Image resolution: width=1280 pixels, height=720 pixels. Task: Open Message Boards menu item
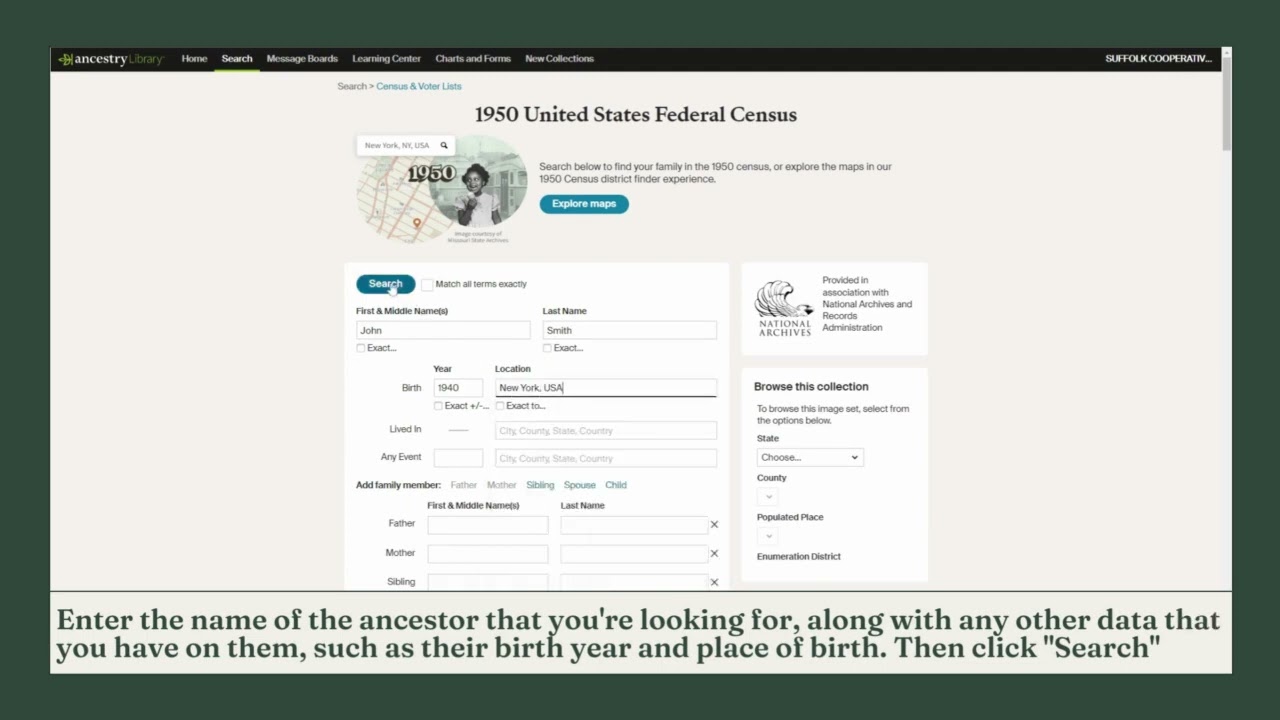tap(302, 59)
